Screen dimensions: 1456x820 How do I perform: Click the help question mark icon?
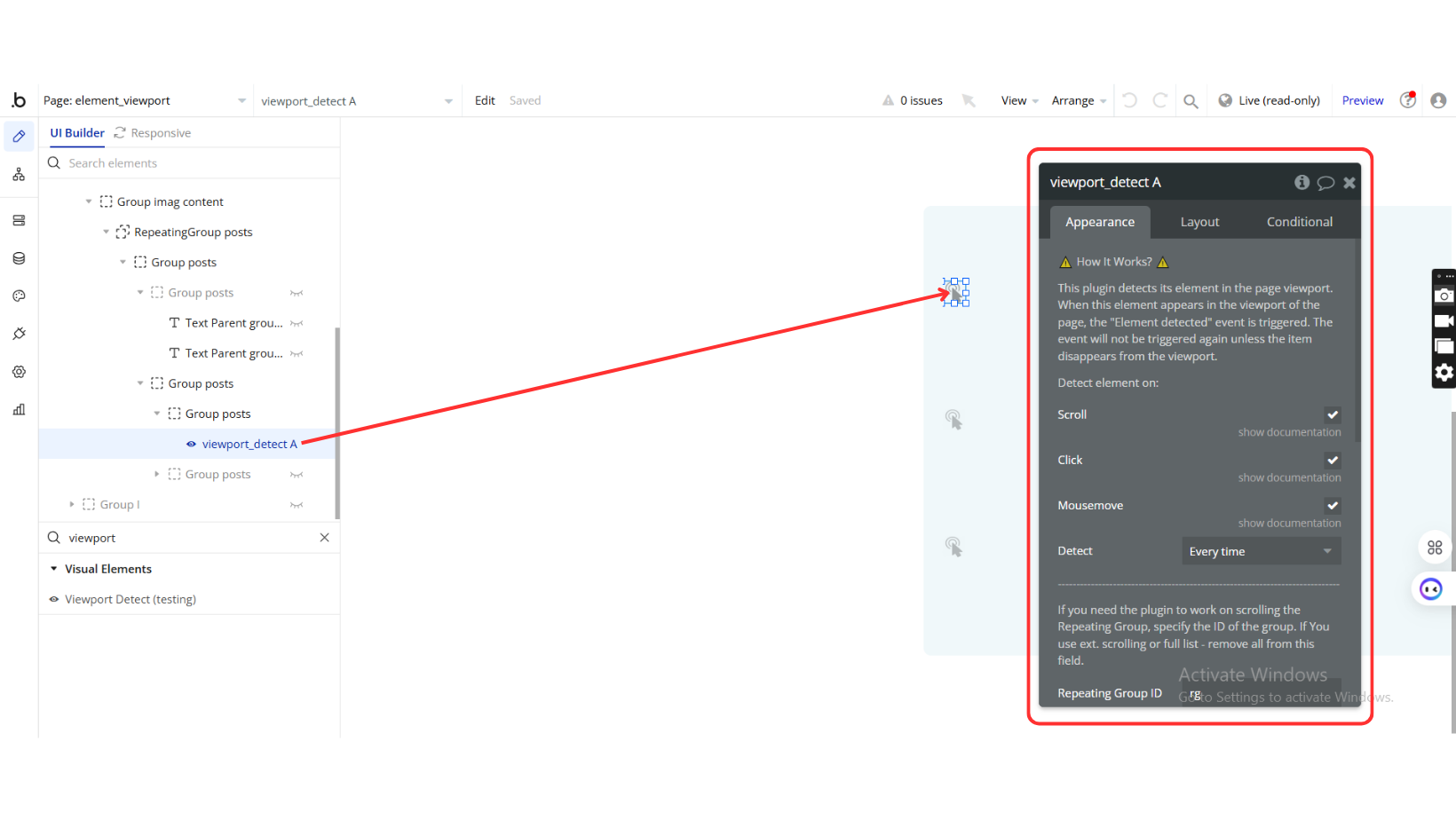tap(1408, 99)
